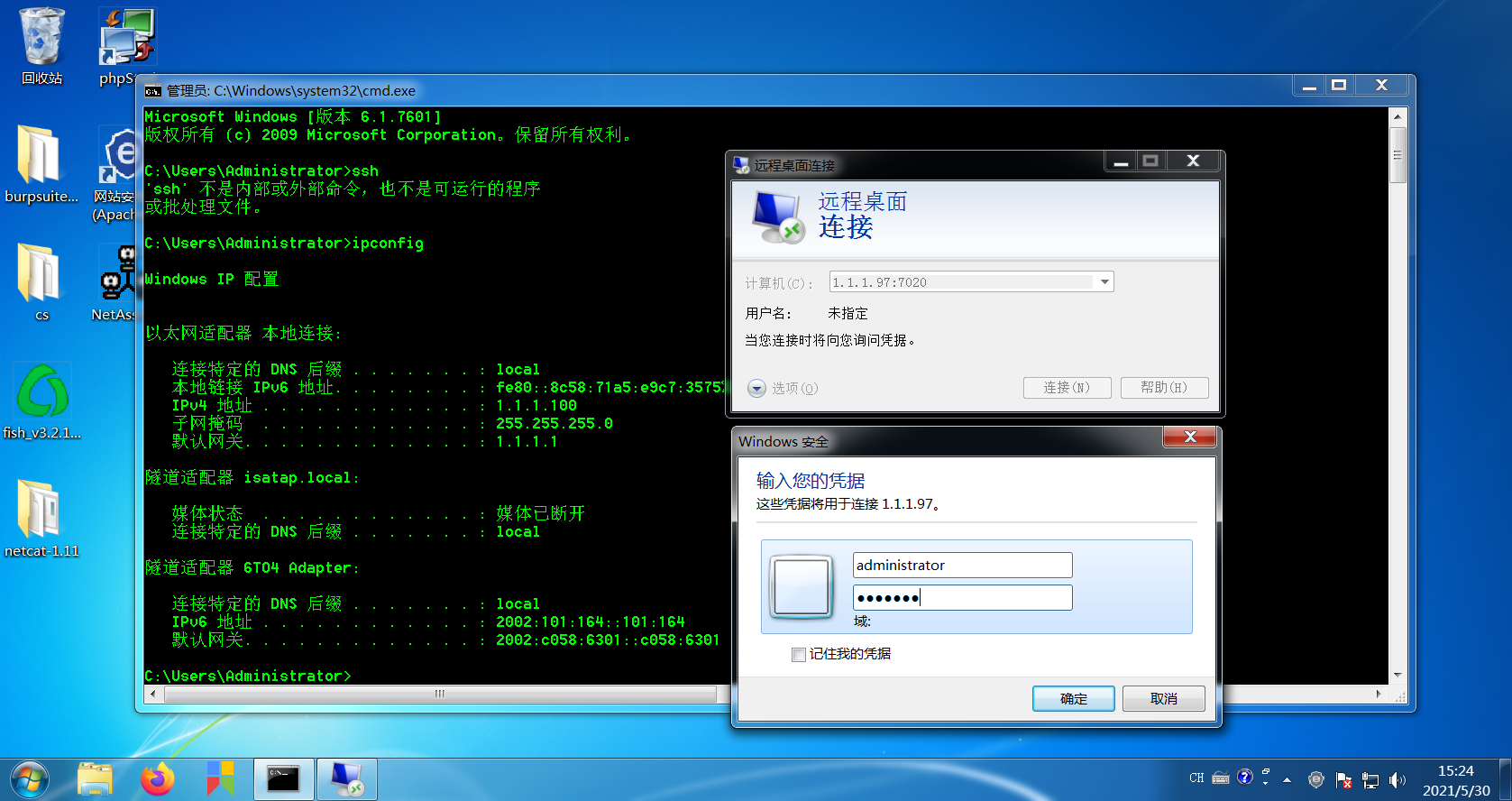
Task: Click 输入您的凭据 heading text
Action: pyautogui.click(x=811, y=481)
